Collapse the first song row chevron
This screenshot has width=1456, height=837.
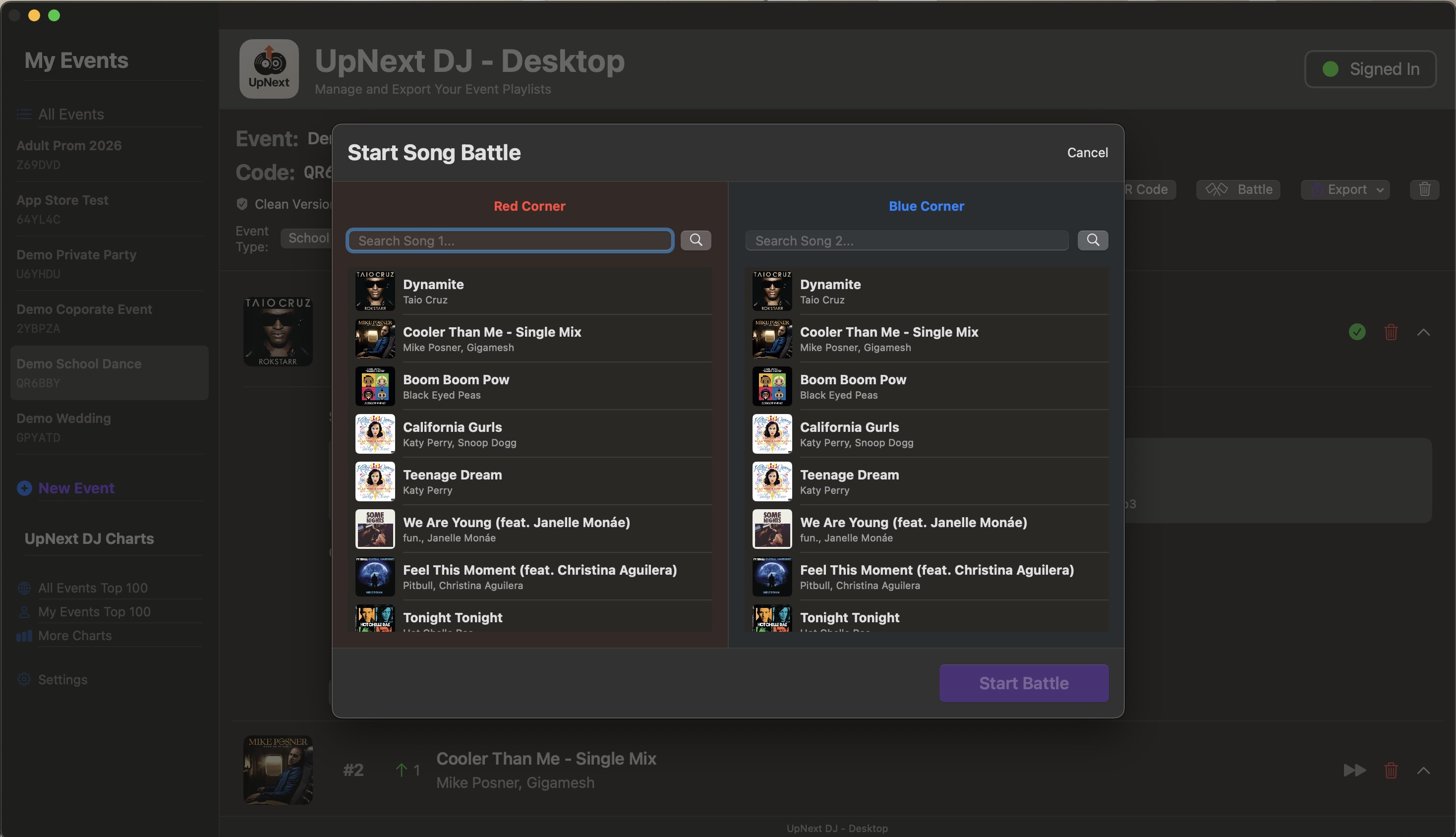pyautogui.click(x=1423, y=332)
